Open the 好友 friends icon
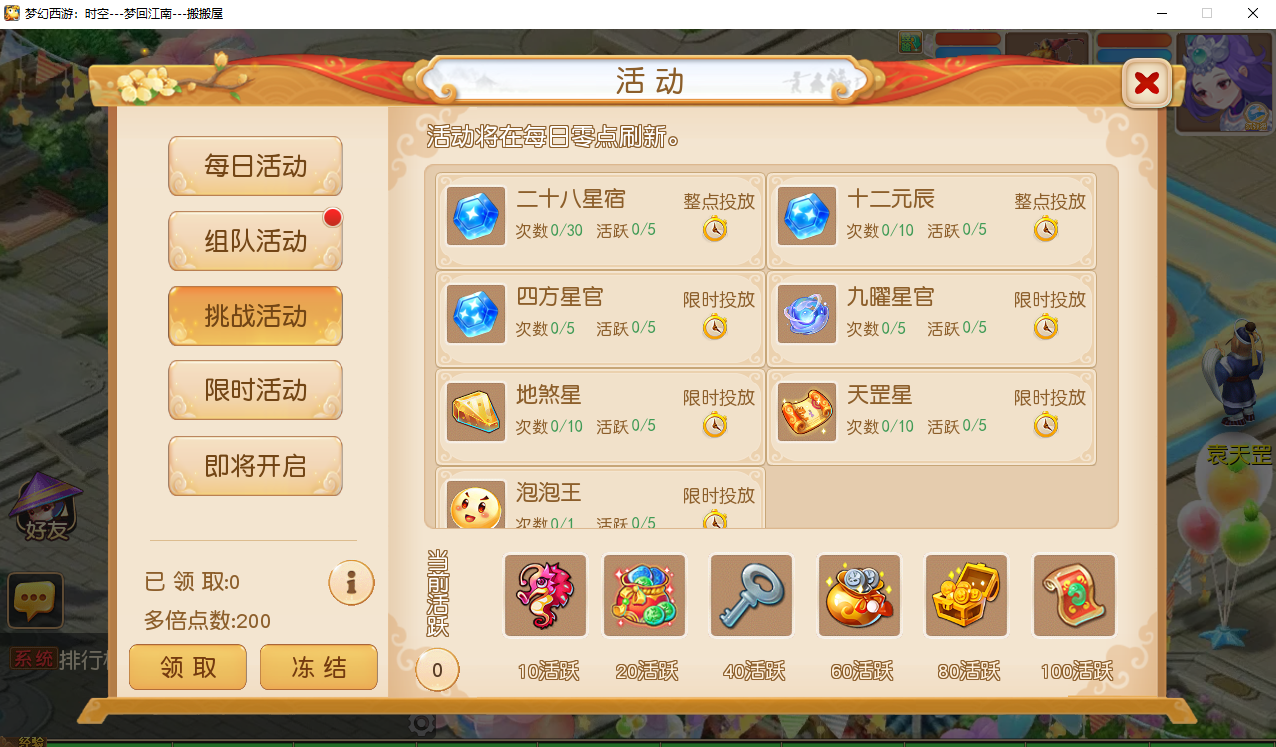1276x747 pixels. coord(45,507)
